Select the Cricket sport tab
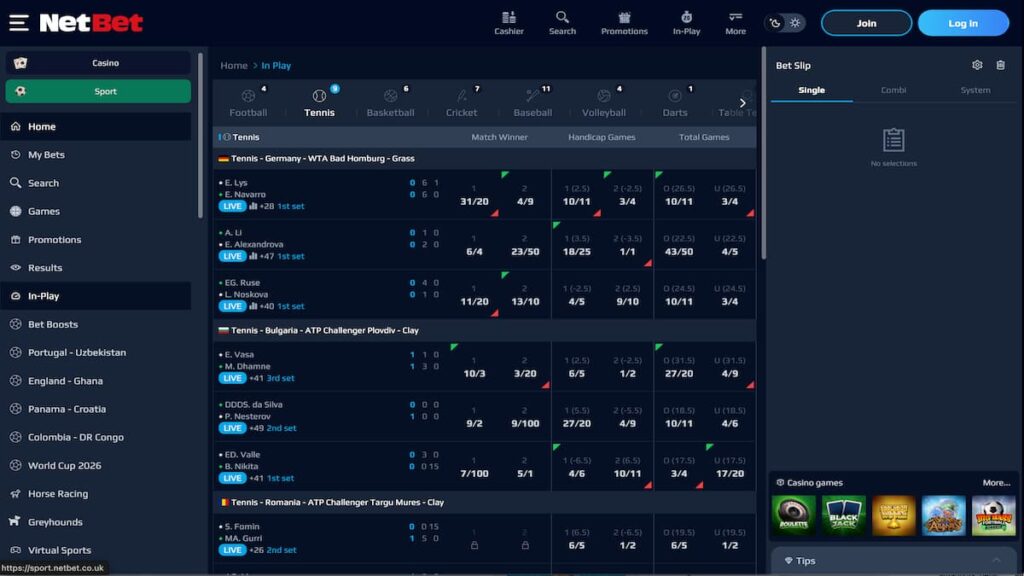 462,103
